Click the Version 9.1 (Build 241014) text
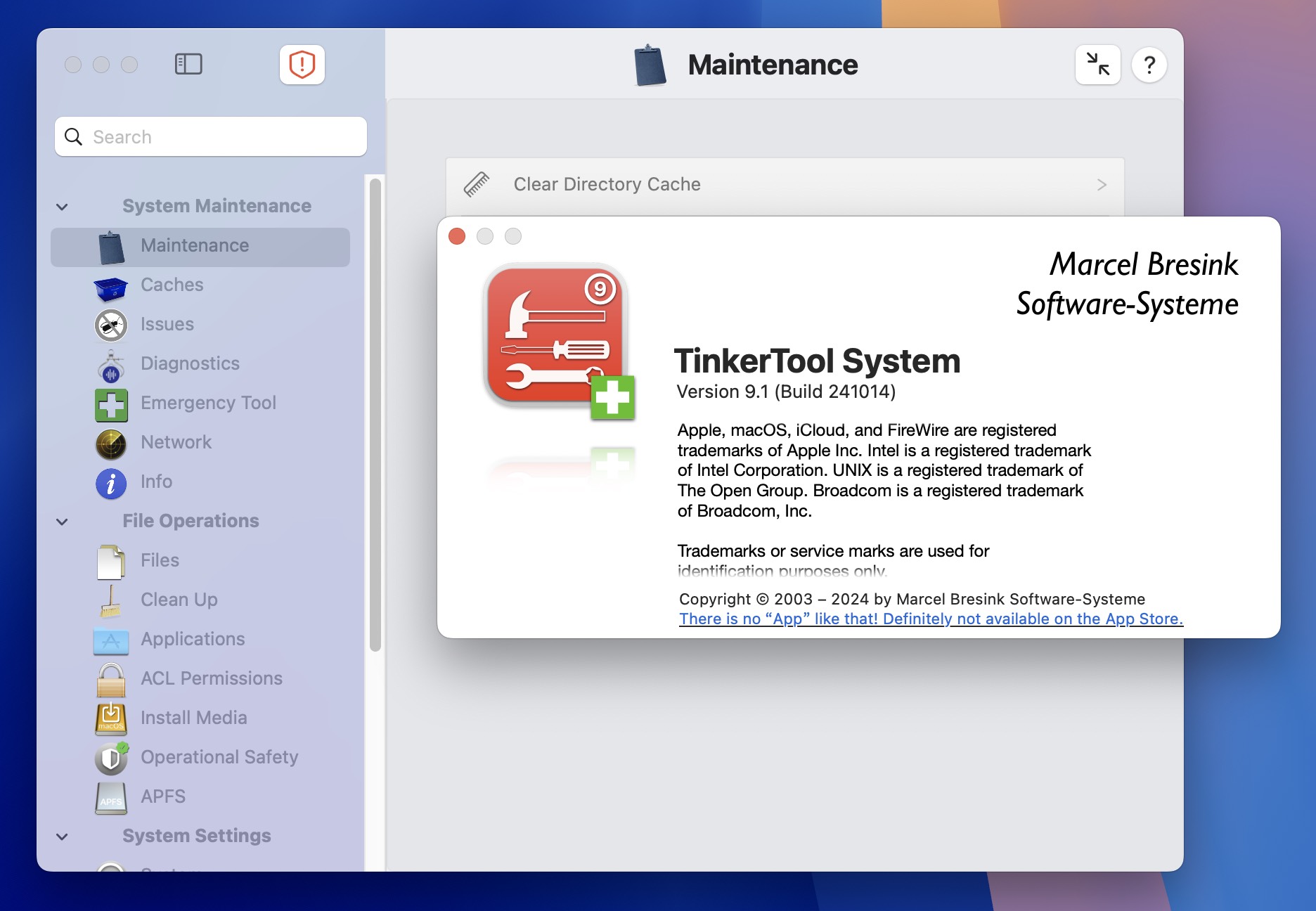This screenshot has height=911, width=1316. [786, 392]
